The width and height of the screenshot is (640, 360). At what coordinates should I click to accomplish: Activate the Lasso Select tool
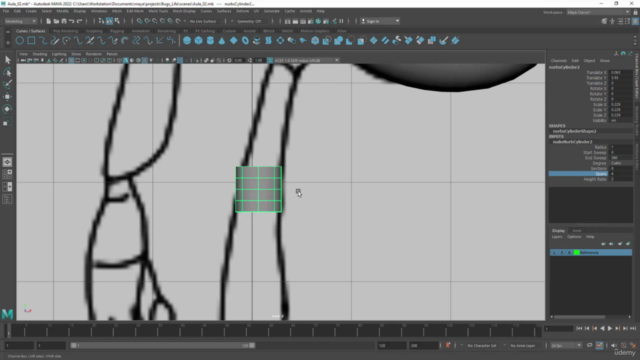pyautogui.click(x=7, y=72)
